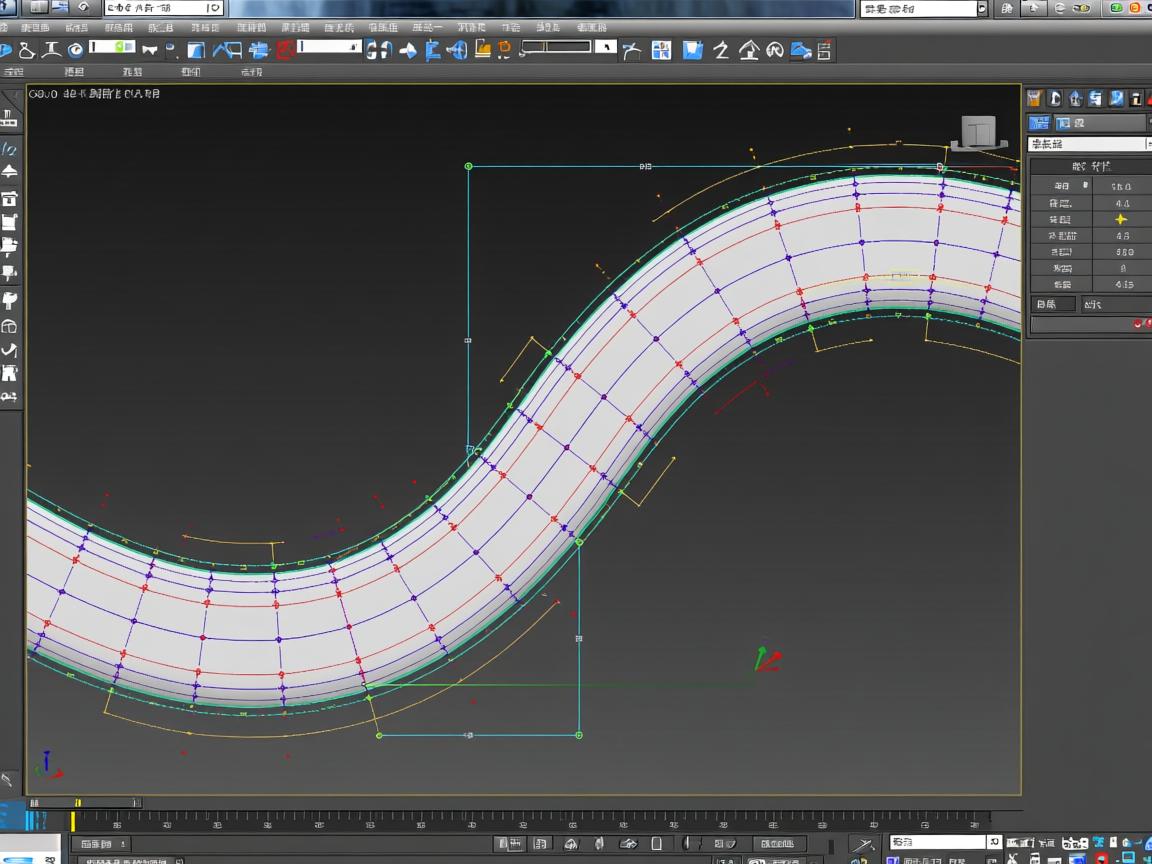
Task: Click the blue grid icon next to the house icon
Action: (x=661, y=50)
